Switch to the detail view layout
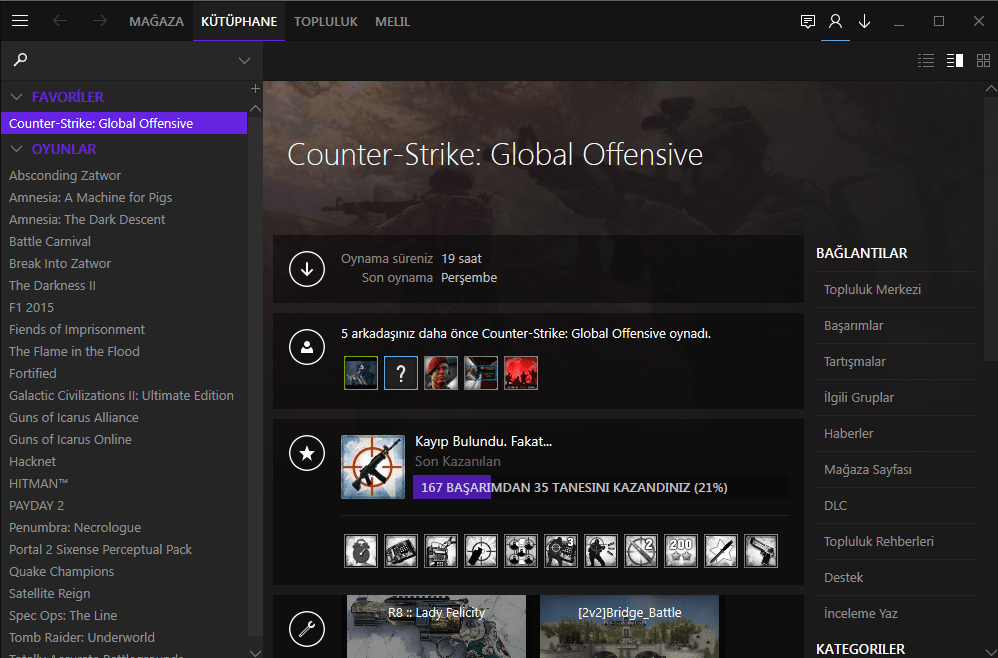This screenshot has height=658, width=998. (955, 60)
